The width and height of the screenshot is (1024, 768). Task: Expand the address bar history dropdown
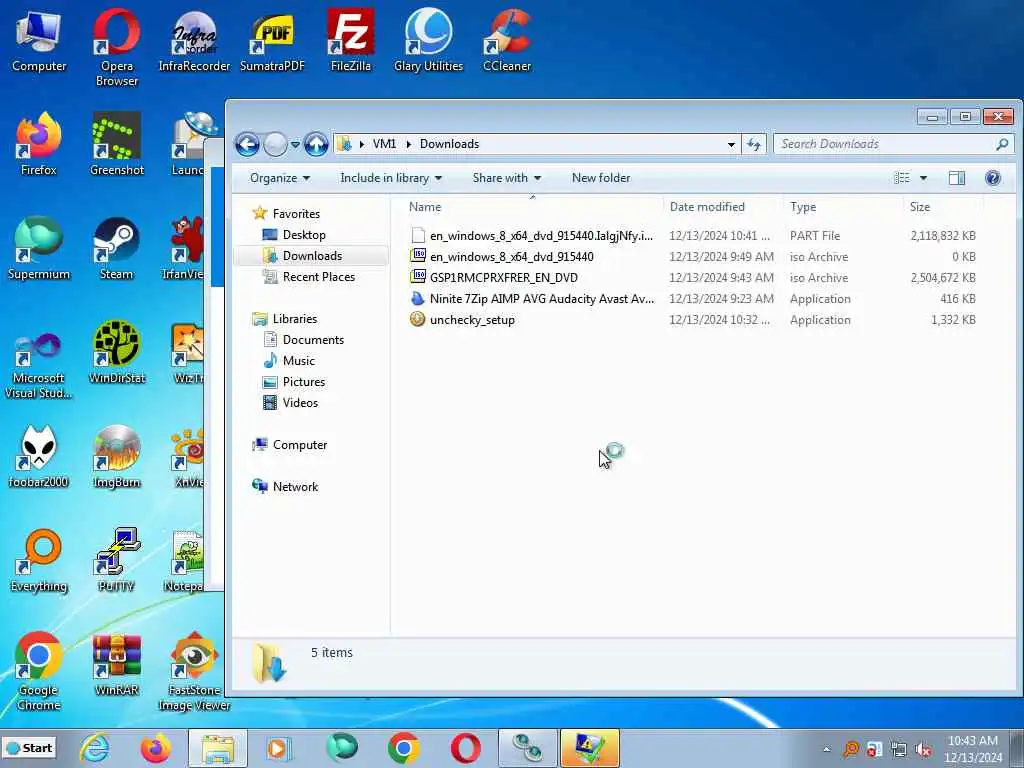coord(731,144)
